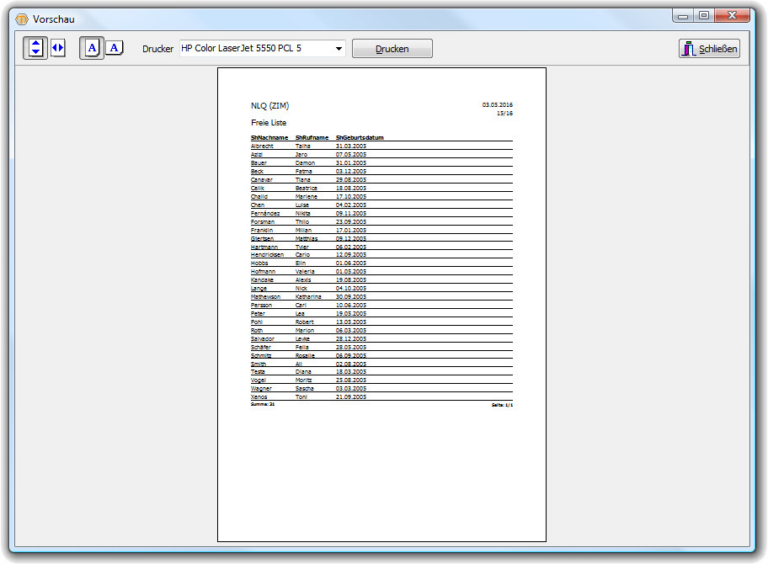Click the Schließen button

coord(709,48)
